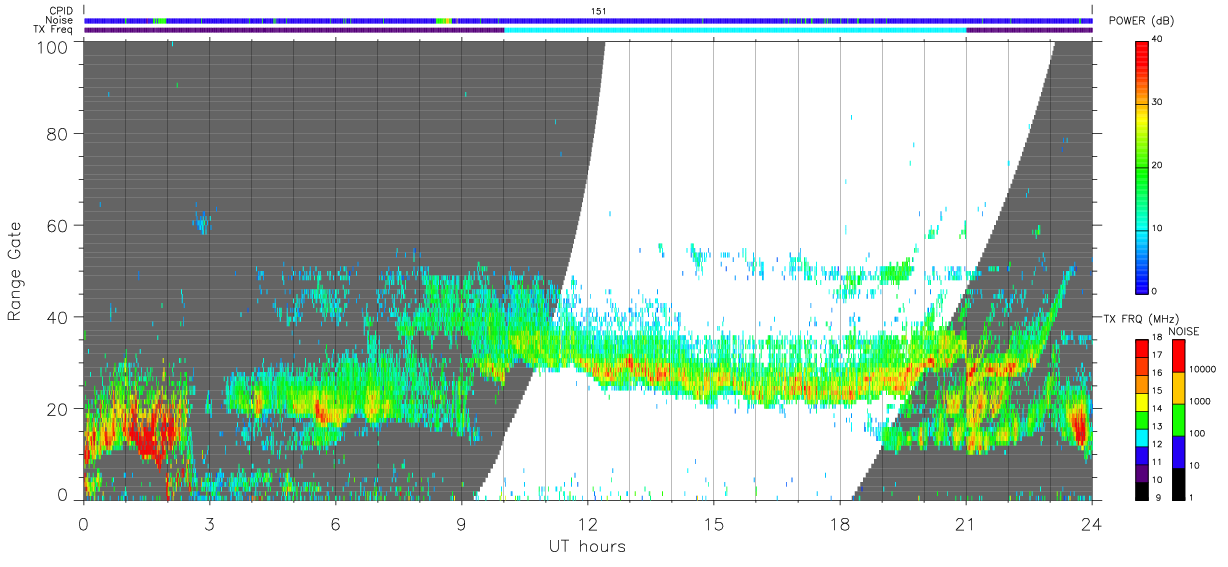Screen dimensions: 1228x567
Task: Click the 100 range gate axis label
Action: pyautogui.click(x=52, y=47)
